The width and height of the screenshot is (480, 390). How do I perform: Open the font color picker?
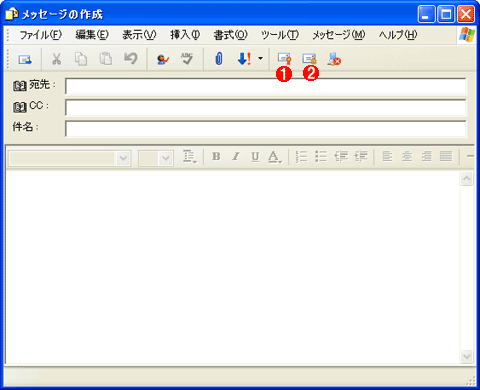click(x=275, y=157)
